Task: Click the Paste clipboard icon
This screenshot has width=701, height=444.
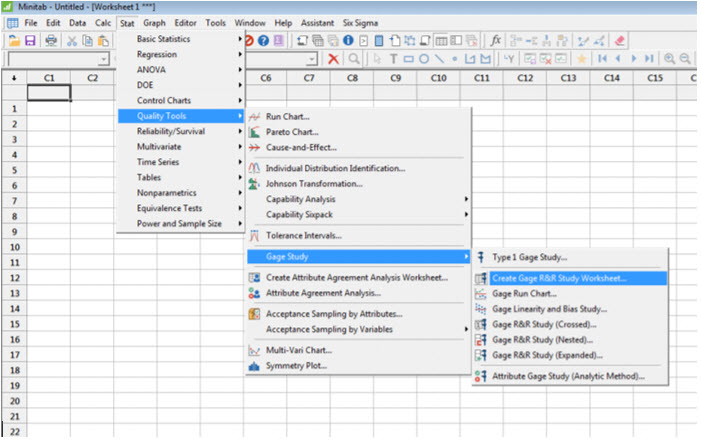Action: [103, 41]
